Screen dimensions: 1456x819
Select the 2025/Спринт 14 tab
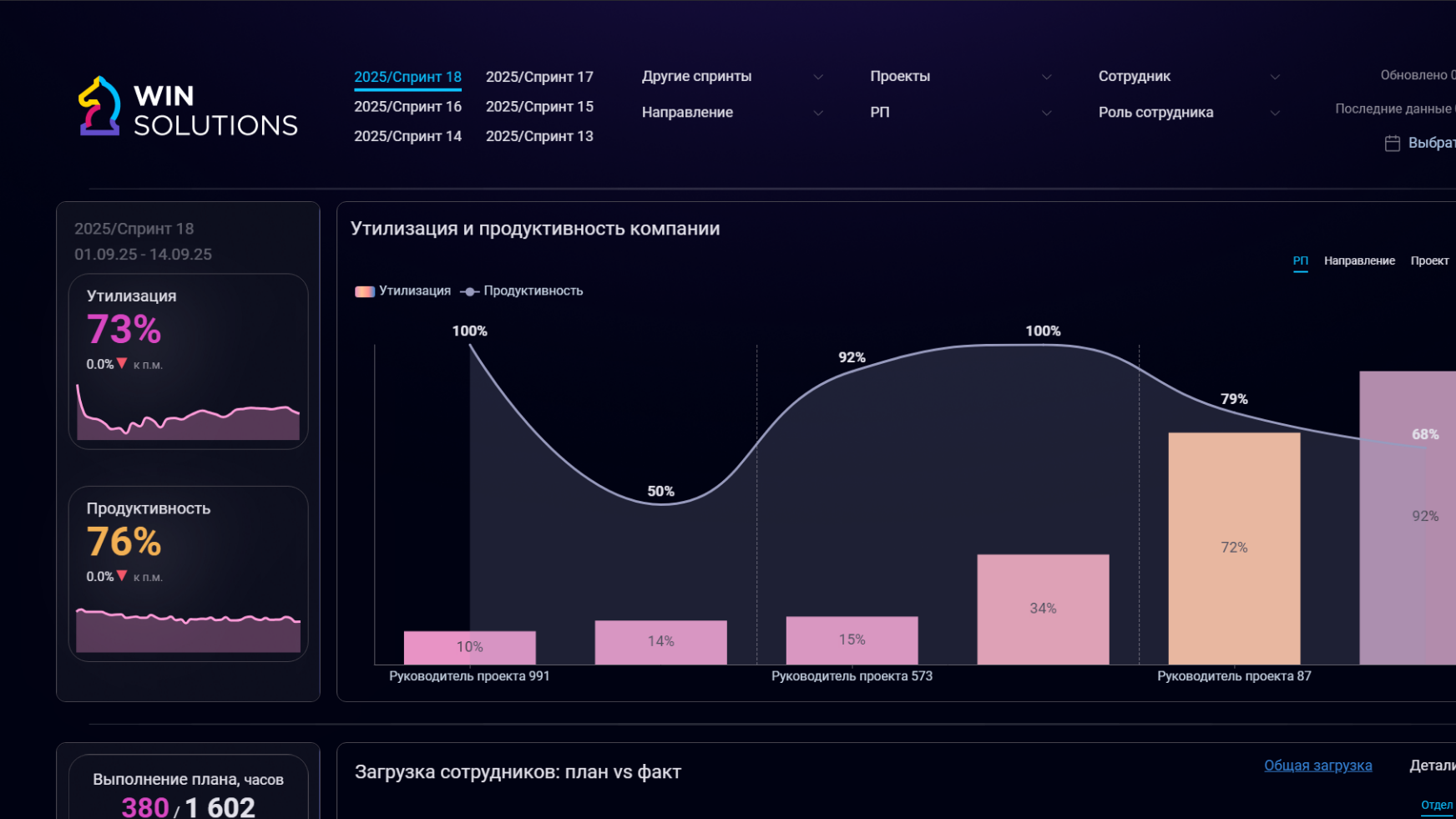tap(407, 136)
